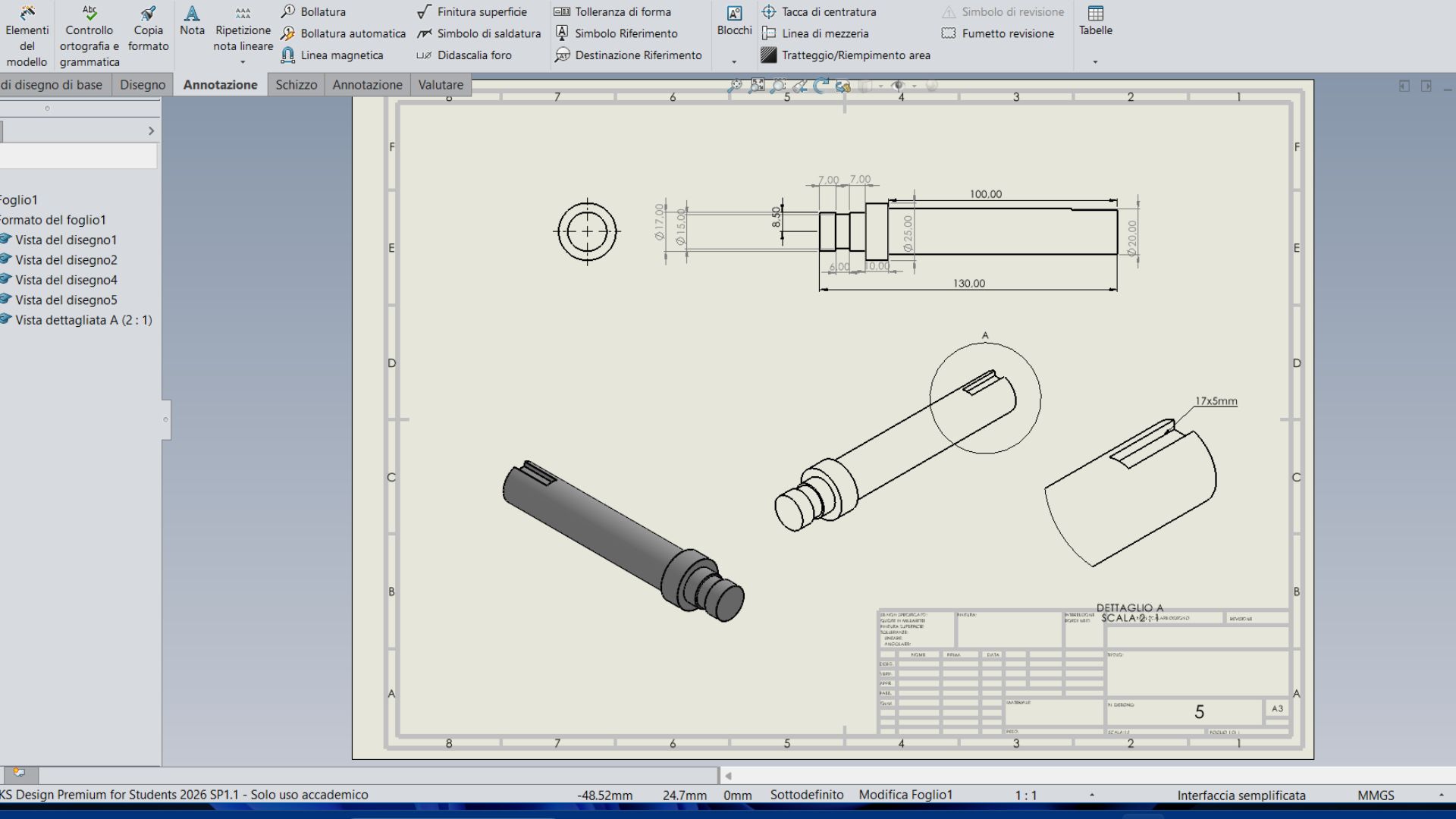Apply Tratteggio/Riempimento area
The image size is (1456, 819).
(x=846, y=55)
